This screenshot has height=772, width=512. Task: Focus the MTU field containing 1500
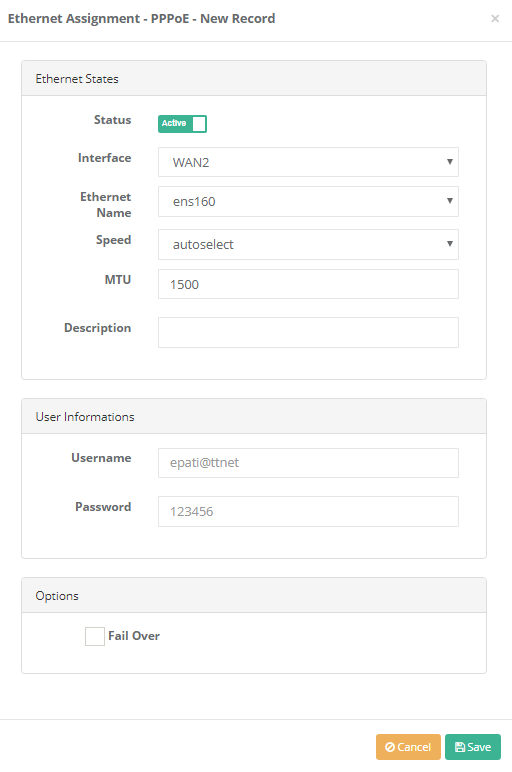click(x=308, y=284)
